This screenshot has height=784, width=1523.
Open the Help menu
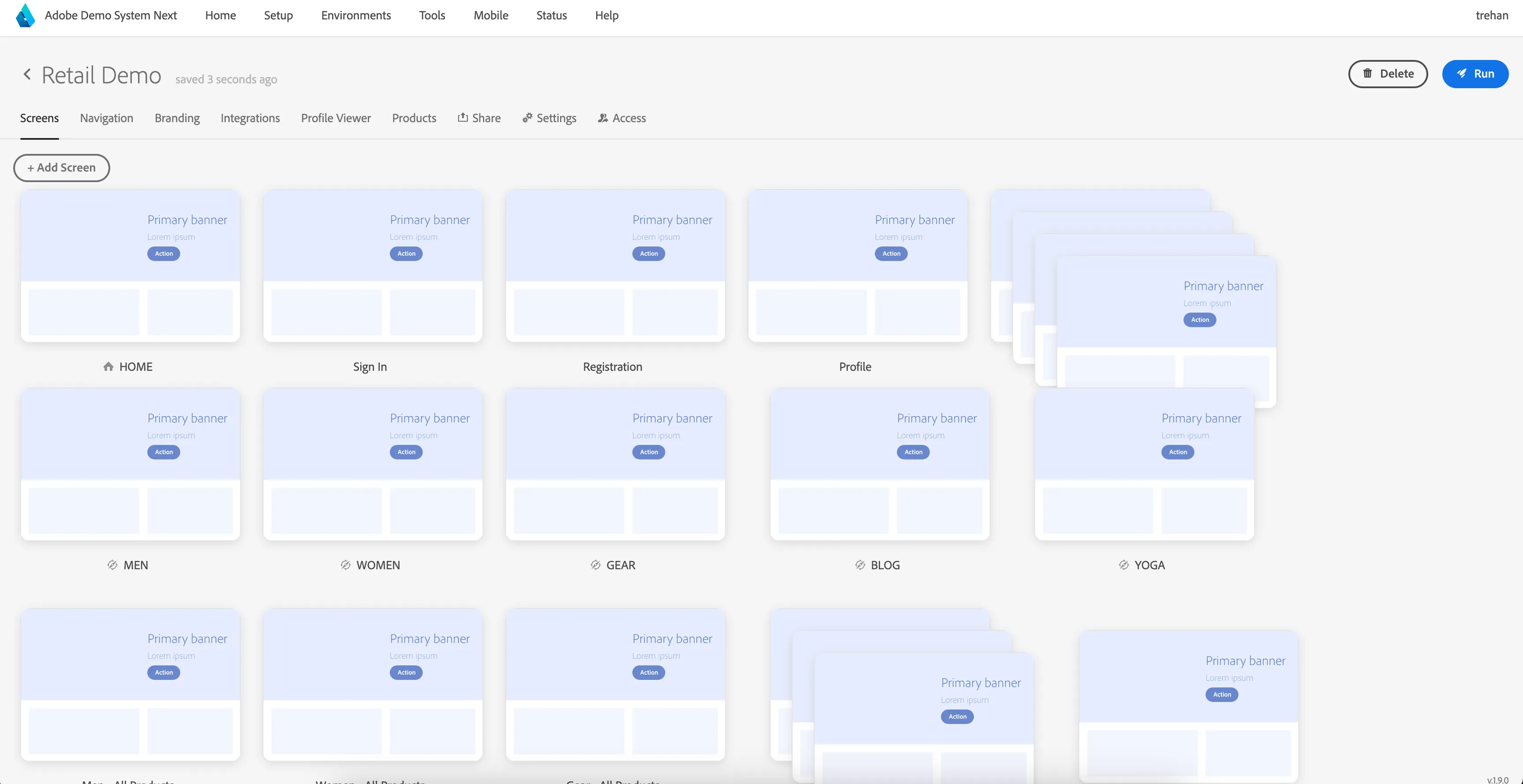pyautogui.click(x=607, y=15)
